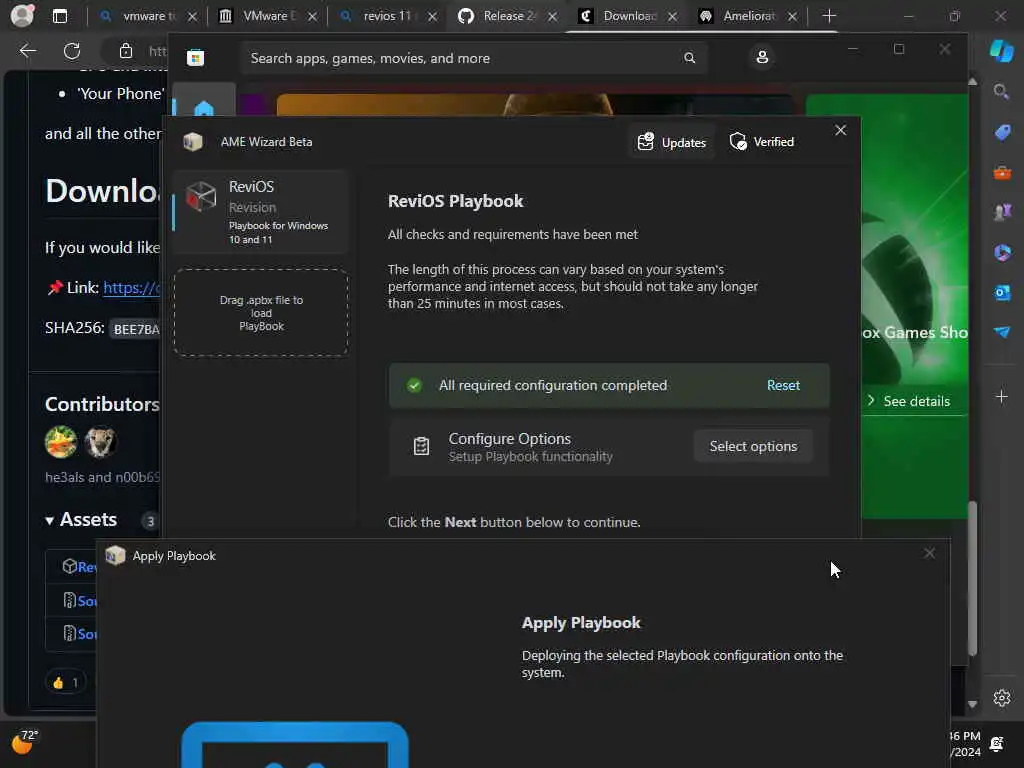The width and height of the screenshot is (1024, 768).
Task: Click the Select options button
Action: tap(753, 446)
